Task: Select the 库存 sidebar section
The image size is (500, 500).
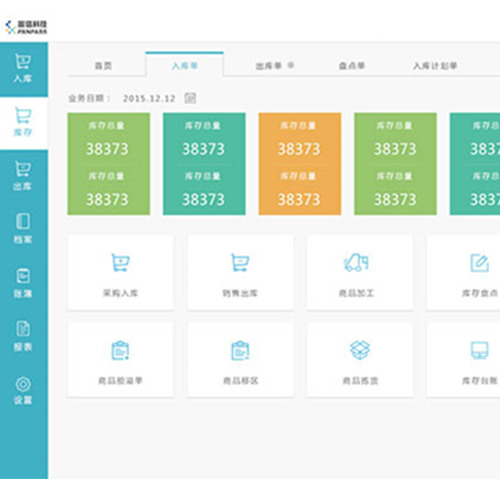Action: click(x=23, y=123)
